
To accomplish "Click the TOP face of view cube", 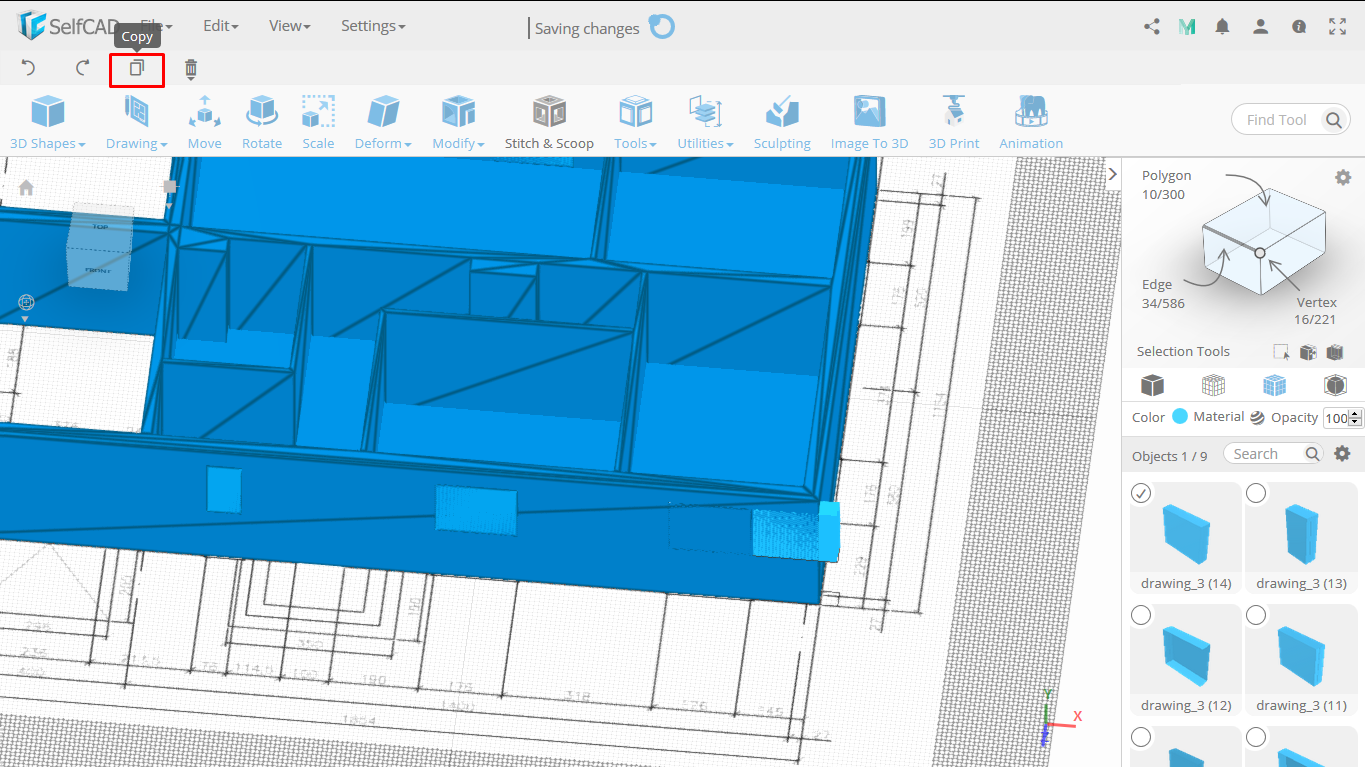I will coord(100,227).
